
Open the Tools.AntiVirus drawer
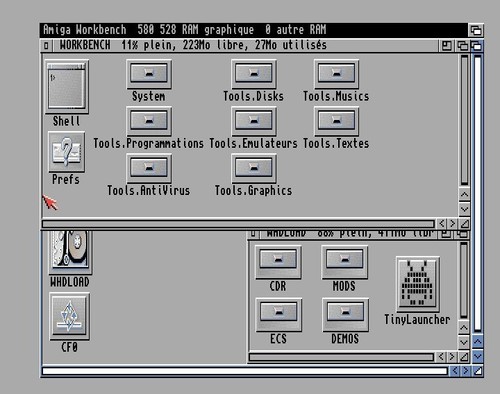coord(149,168)
